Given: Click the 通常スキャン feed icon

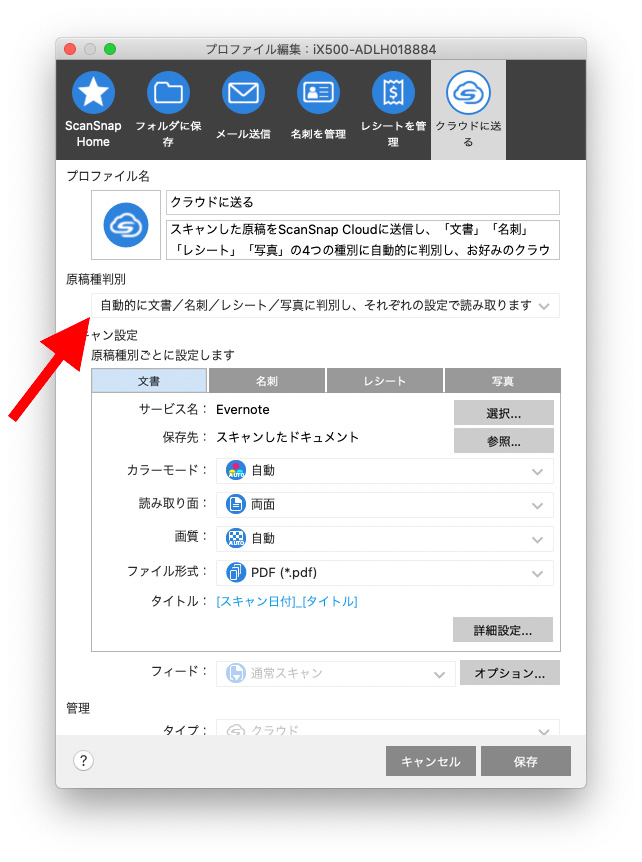Looking at the screenshot, I should tap(236, 673).
